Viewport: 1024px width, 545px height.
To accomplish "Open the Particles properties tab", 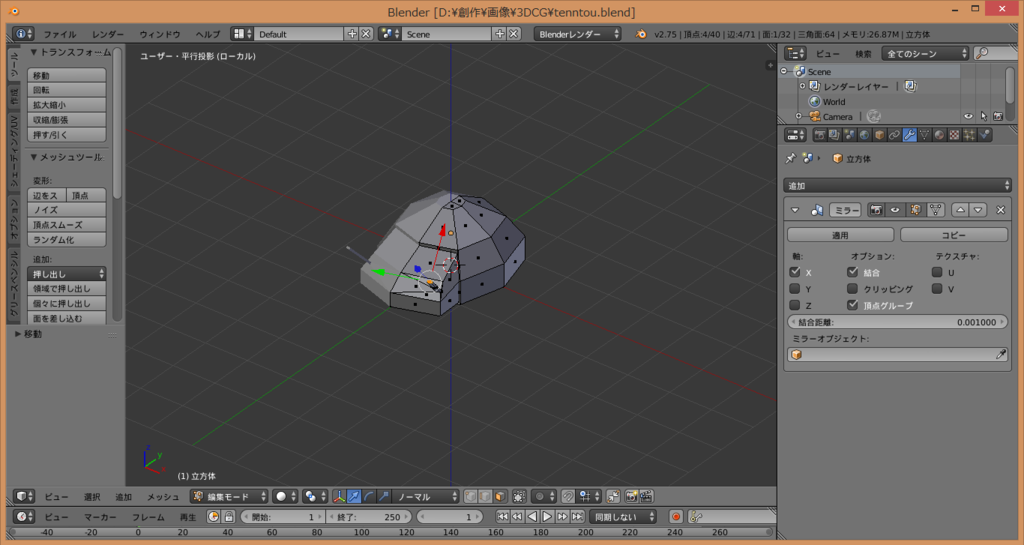I will click(970, 135).
